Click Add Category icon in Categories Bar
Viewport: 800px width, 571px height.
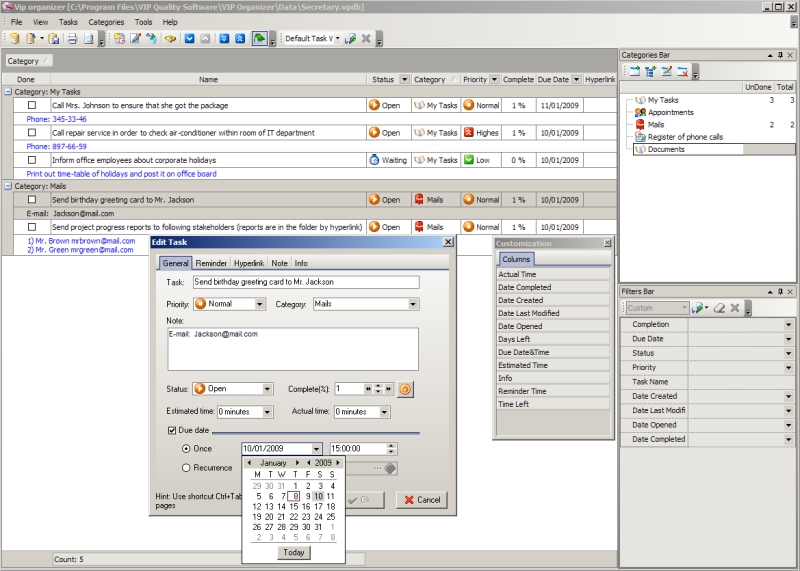pos(634,71)
